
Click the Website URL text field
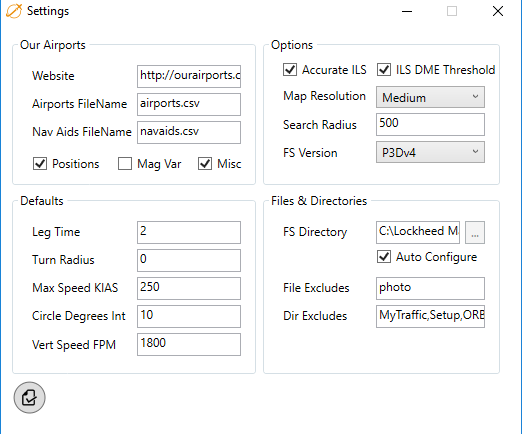click(189, 76)
